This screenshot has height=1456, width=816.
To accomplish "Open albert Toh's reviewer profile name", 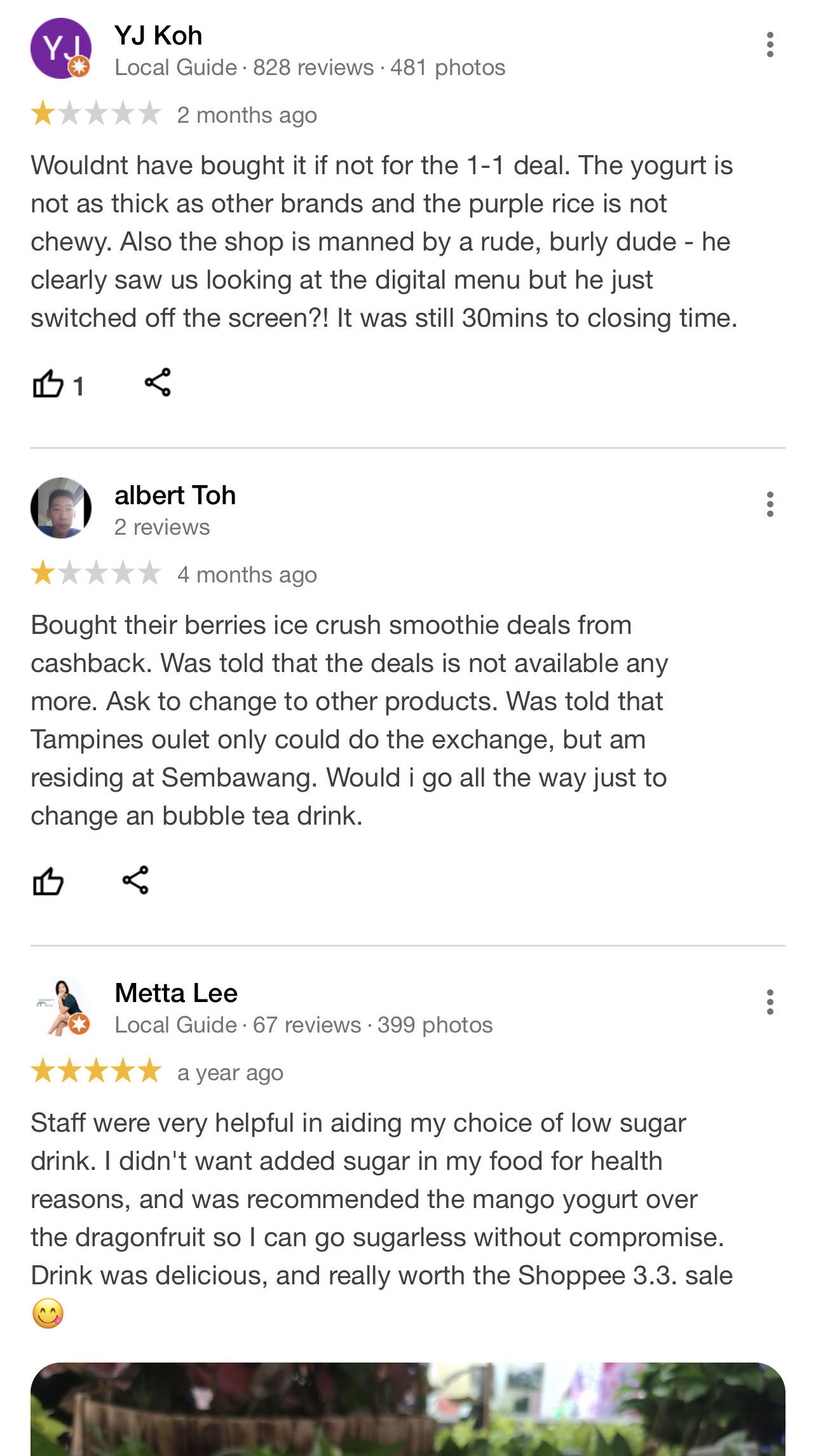I will click(x=175, y=495).
